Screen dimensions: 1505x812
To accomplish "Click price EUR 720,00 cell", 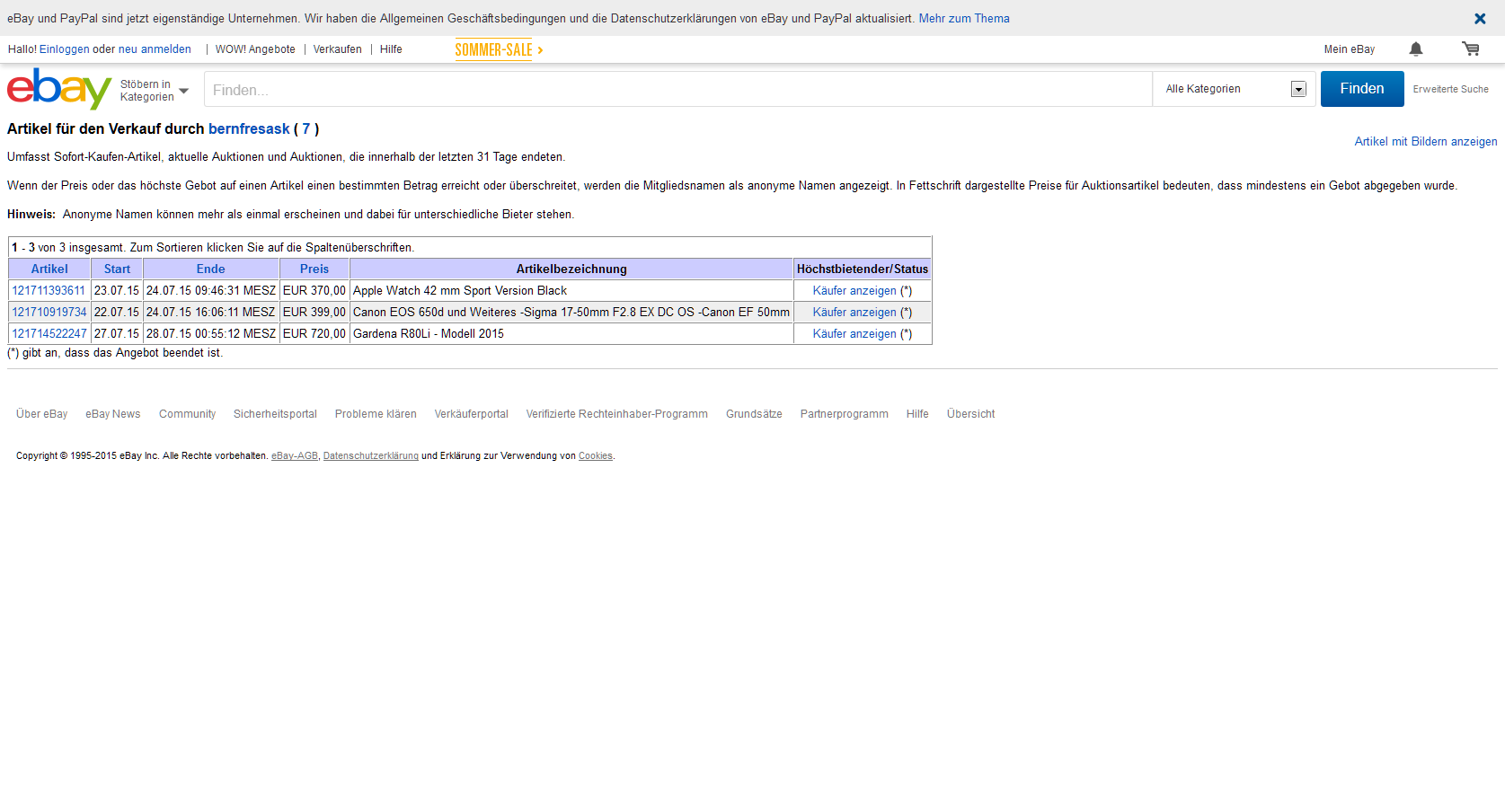I will pyautogui.click(x=314, y=333).
